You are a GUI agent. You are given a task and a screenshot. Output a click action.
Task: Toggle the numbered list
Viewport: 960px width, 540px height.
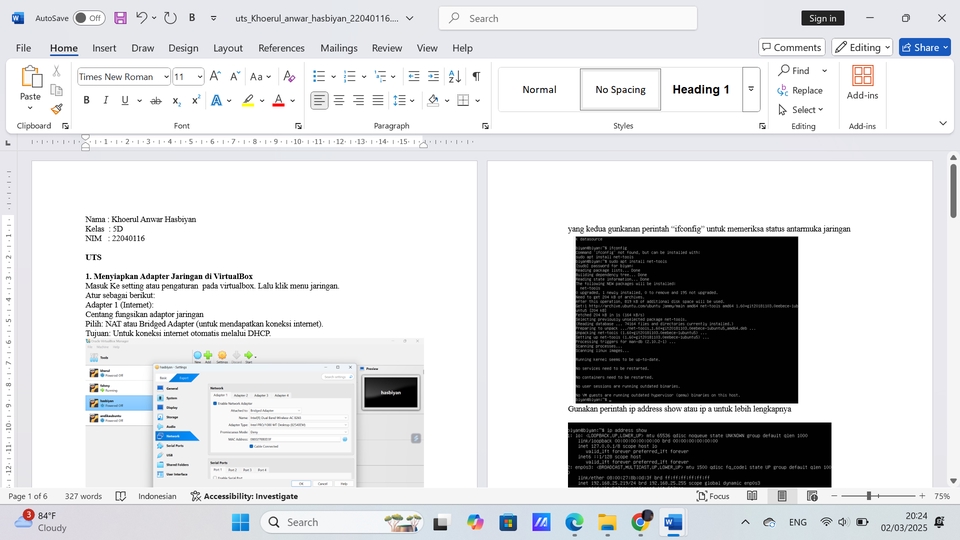[350, 76]
